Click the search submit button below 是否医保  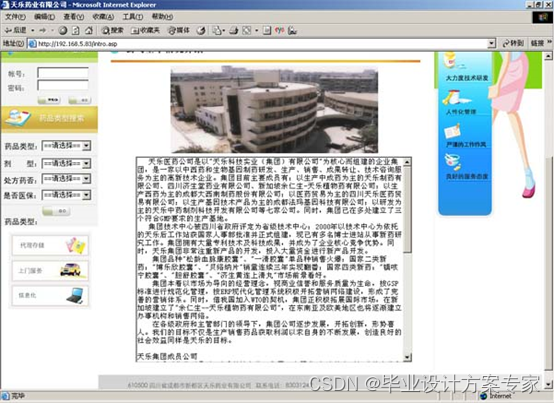tap(56, 211)
